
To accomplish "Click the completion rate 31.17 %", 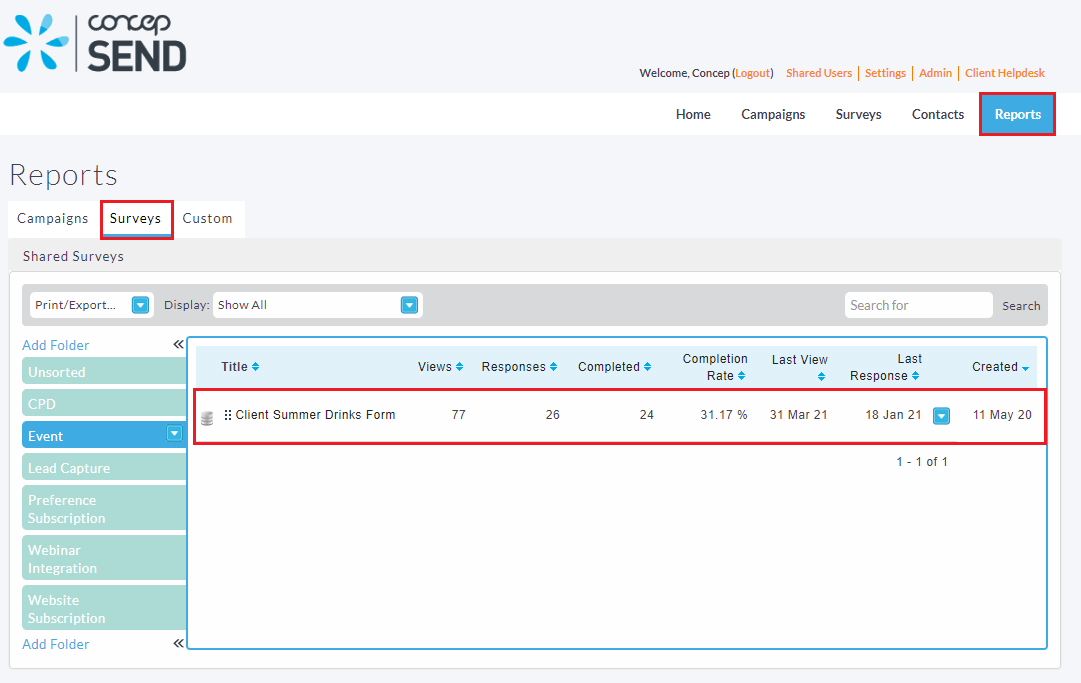I will [724, 415].
